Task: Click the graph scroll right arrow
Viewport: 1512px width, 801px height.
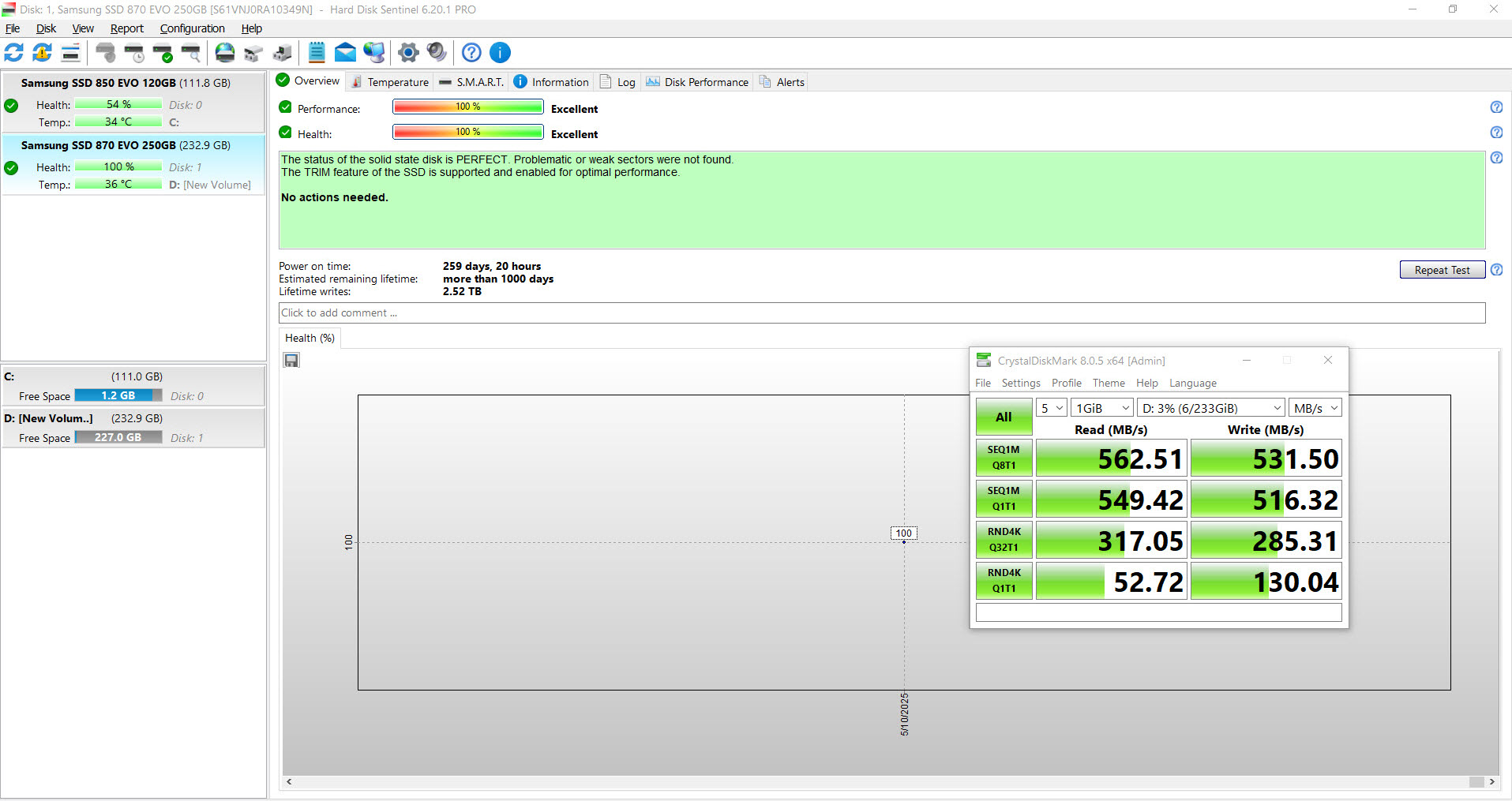Action: (1491, 781)
